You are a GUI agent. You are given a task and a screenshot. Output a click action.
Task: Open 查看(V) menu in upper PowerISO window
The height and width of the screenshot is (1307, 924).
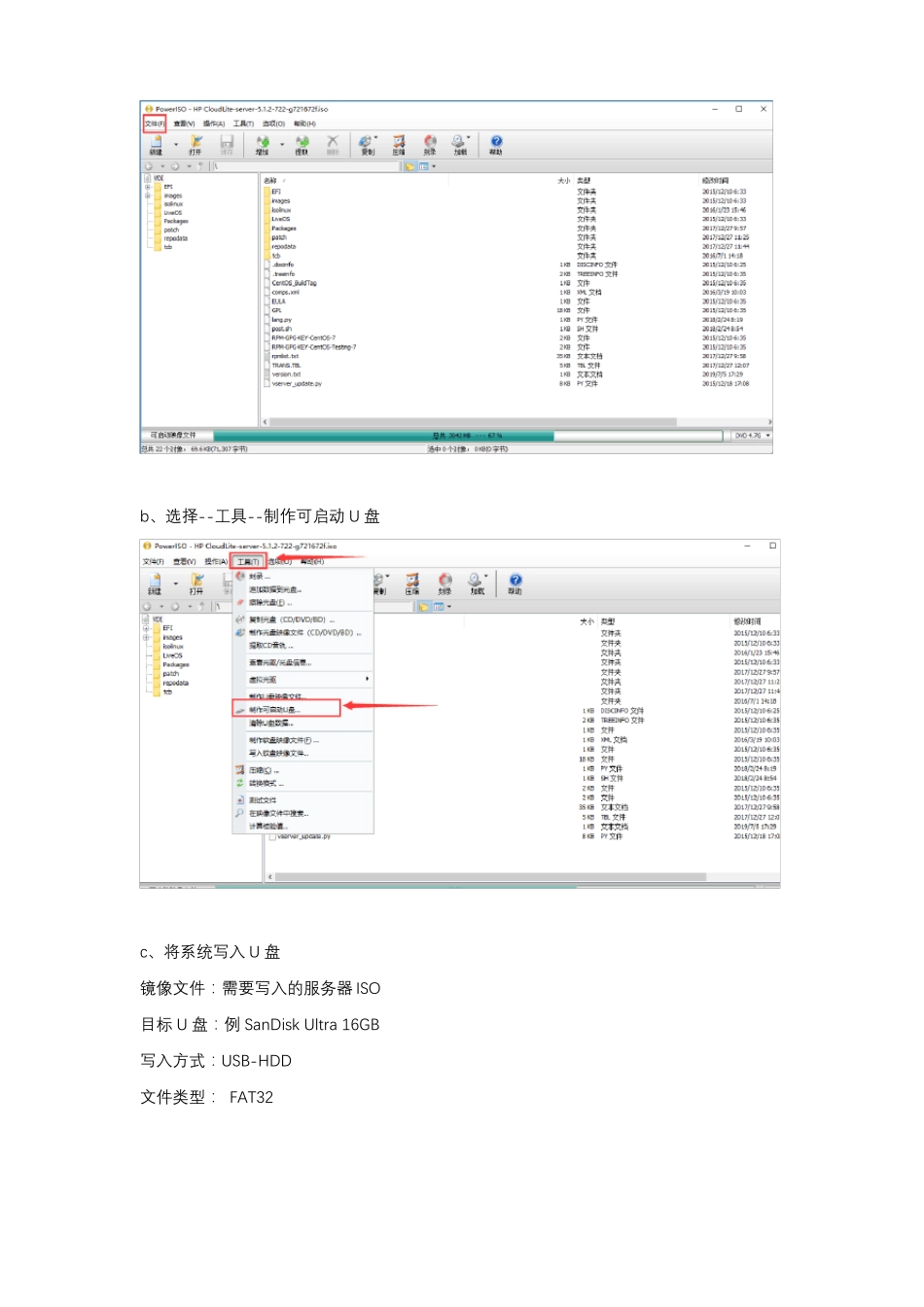[184, 124]
